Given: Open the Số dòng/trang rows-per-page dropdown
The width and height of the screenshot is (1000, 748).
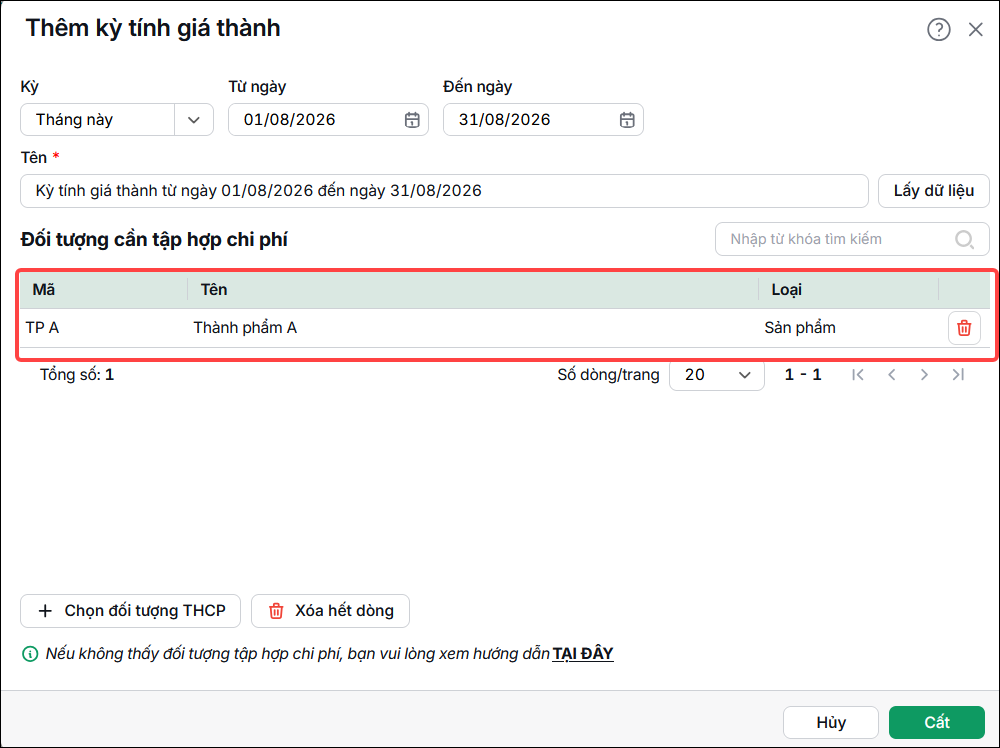Looking at the screenshot, I should pos(716,375).
